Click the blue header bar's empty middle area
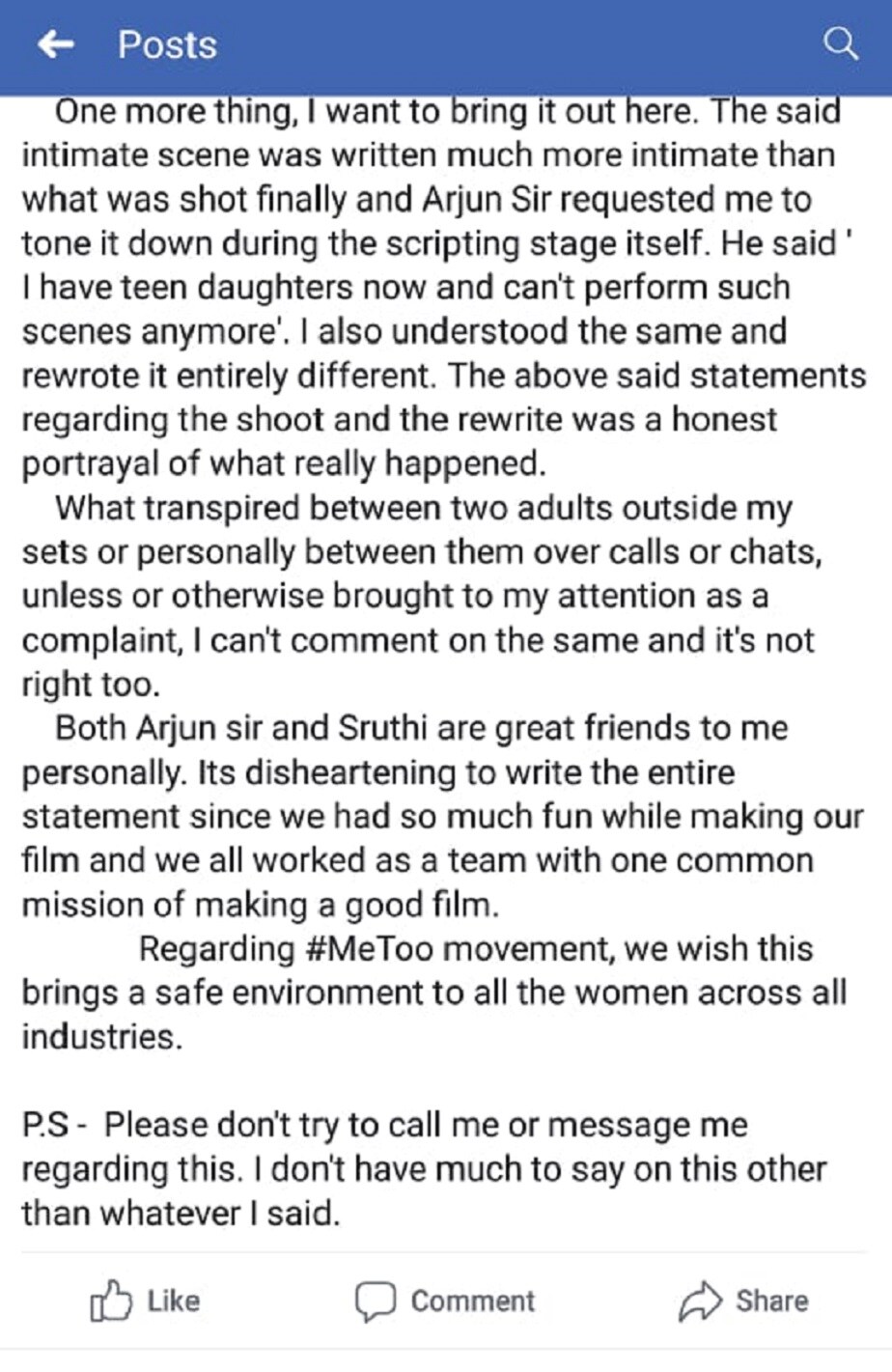This screenshot has width=892, height=1372. pyautogui.click(x=521, y=44)
